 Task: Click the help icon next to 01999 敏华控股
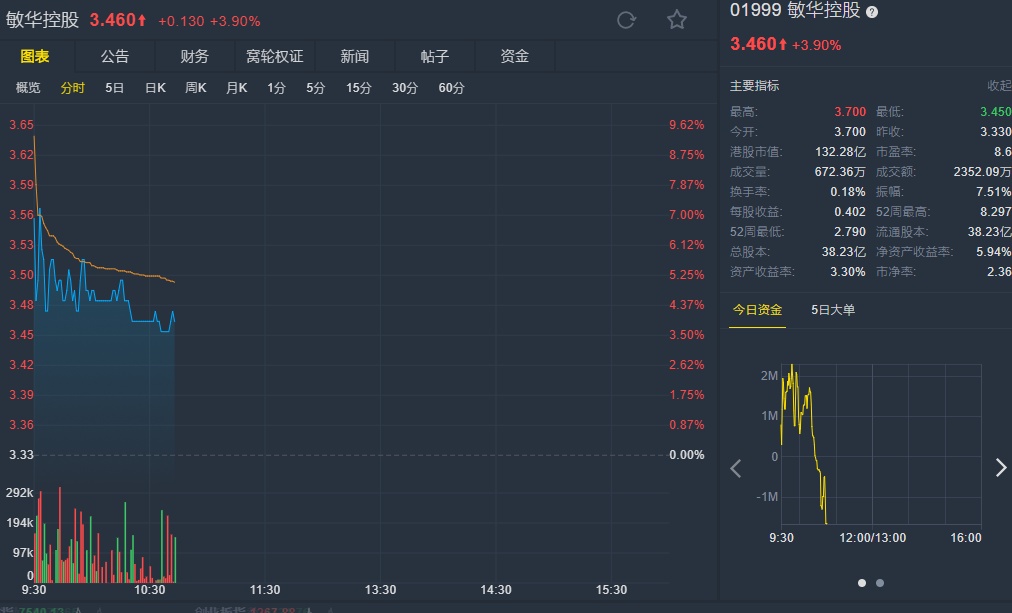point(872,12)
